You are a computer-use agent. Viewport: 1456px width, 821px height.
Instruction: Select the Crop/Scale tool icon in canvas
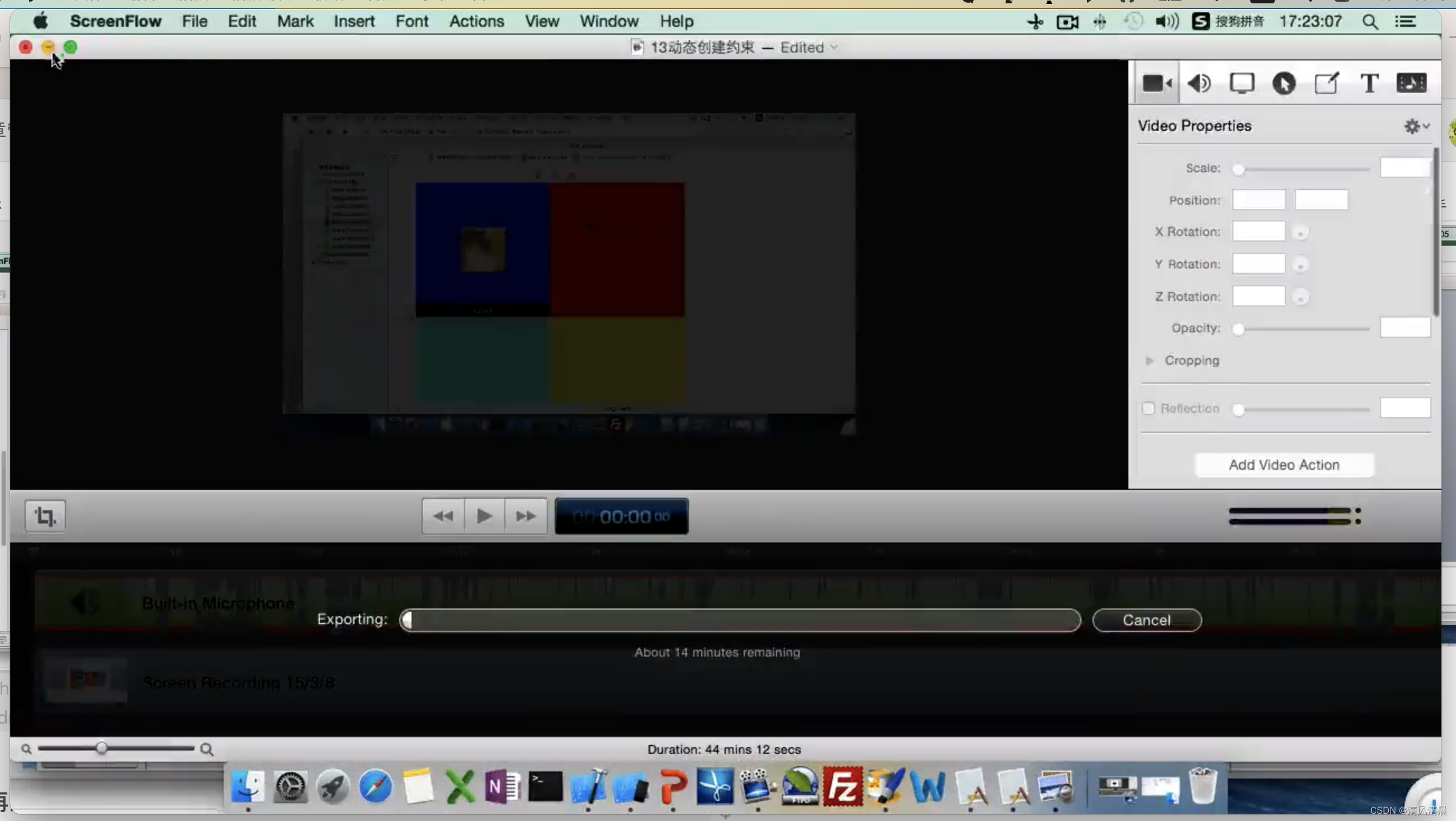44,516
